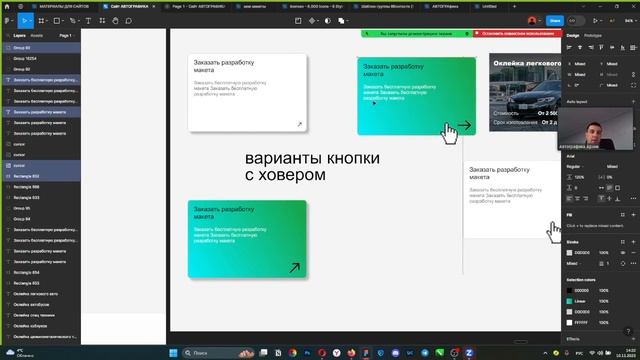640x360 pixels.
Task: Click the Align horizontal centers icon
Action: click(x=580, y=48)
